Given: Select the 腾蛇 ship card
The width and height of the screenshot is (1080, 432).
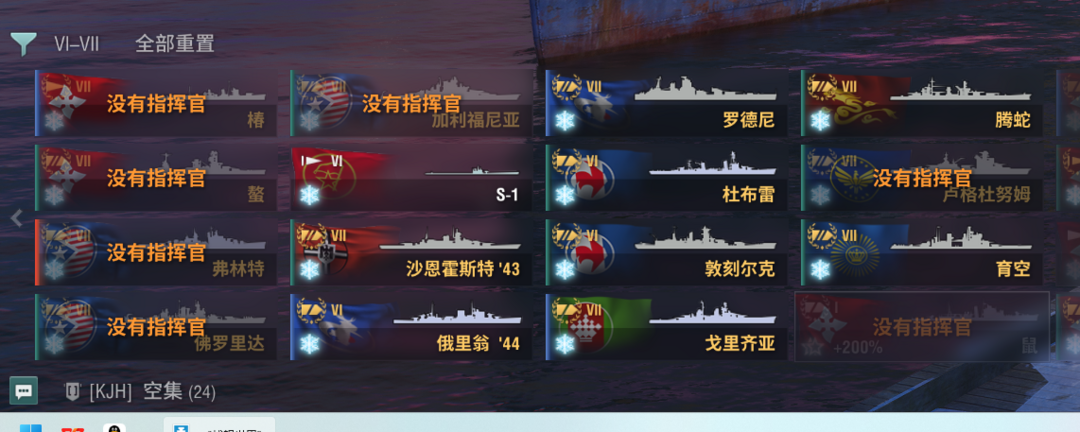Looking at the screenshot, I should [x=922, y=103].
